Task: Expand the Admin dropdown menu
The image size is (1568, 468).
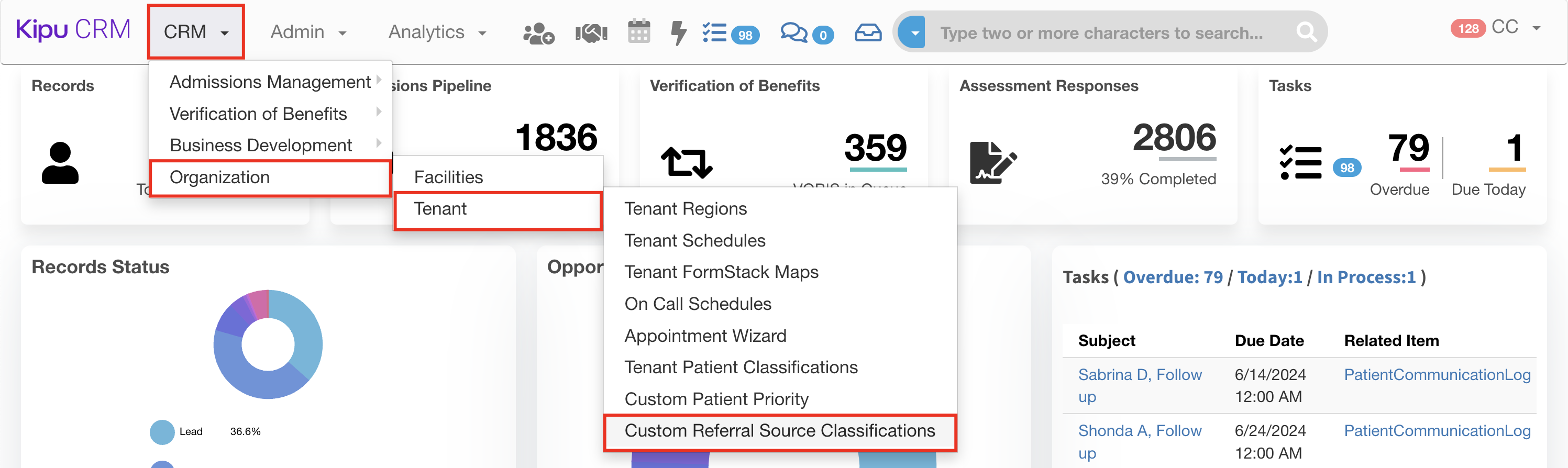Action: [308, 32]
